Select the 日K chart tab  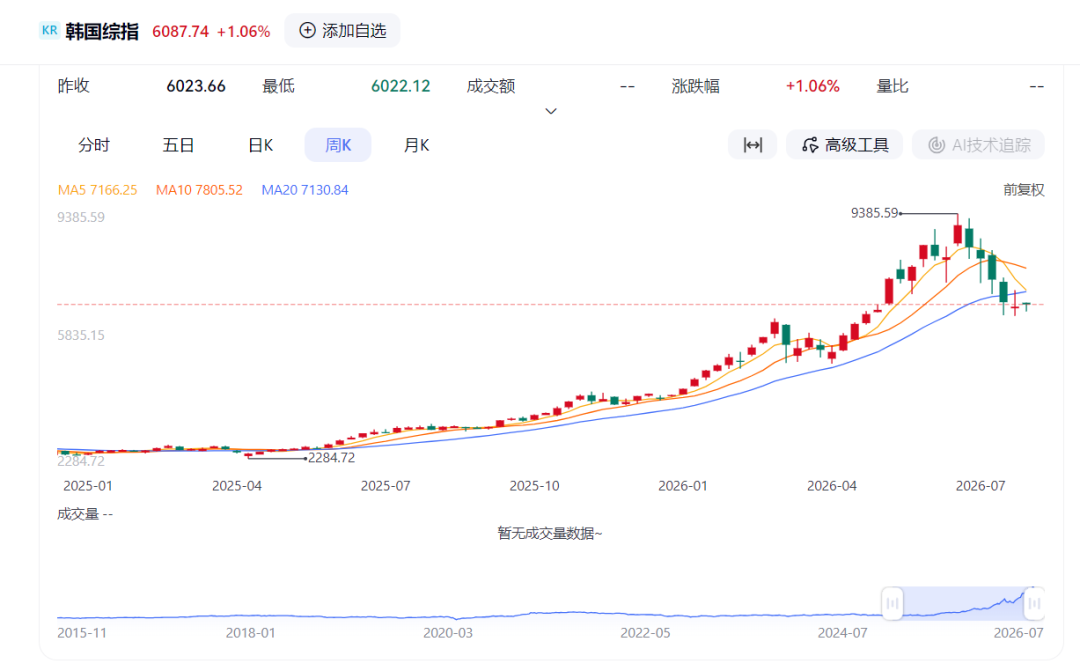click(260, 145)
